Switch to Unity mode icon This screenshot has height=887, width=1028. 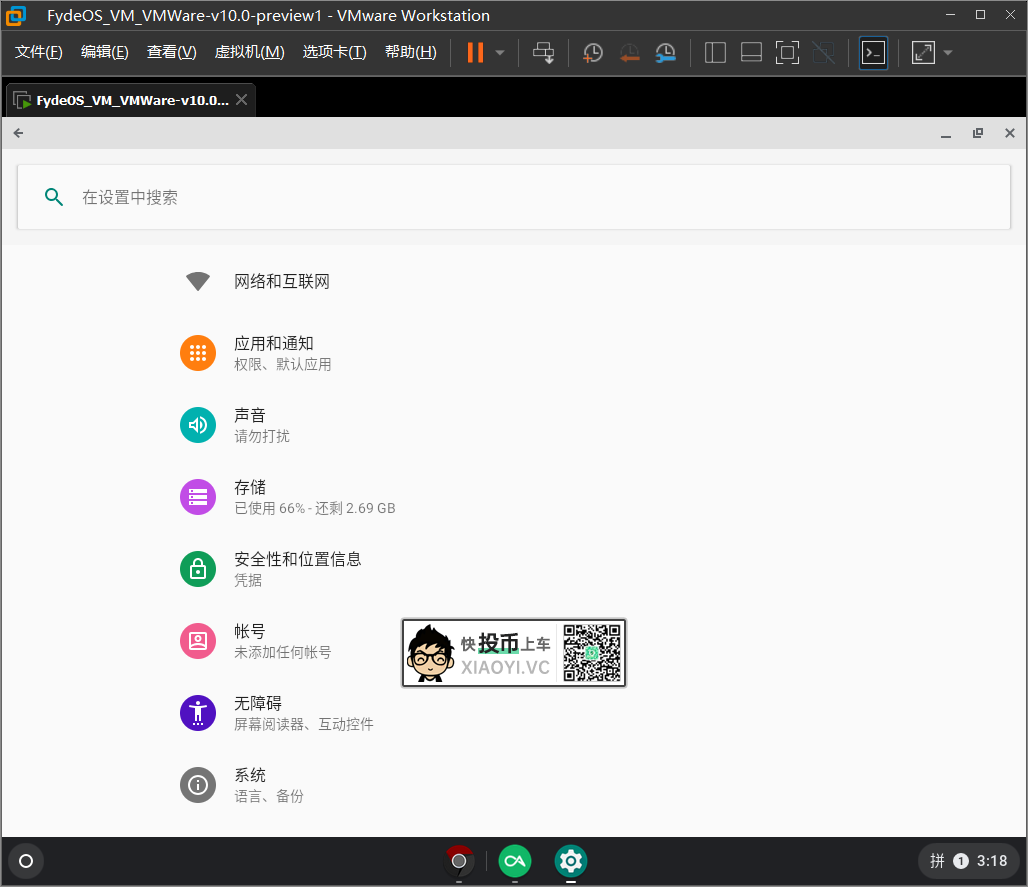coord(823,52)
